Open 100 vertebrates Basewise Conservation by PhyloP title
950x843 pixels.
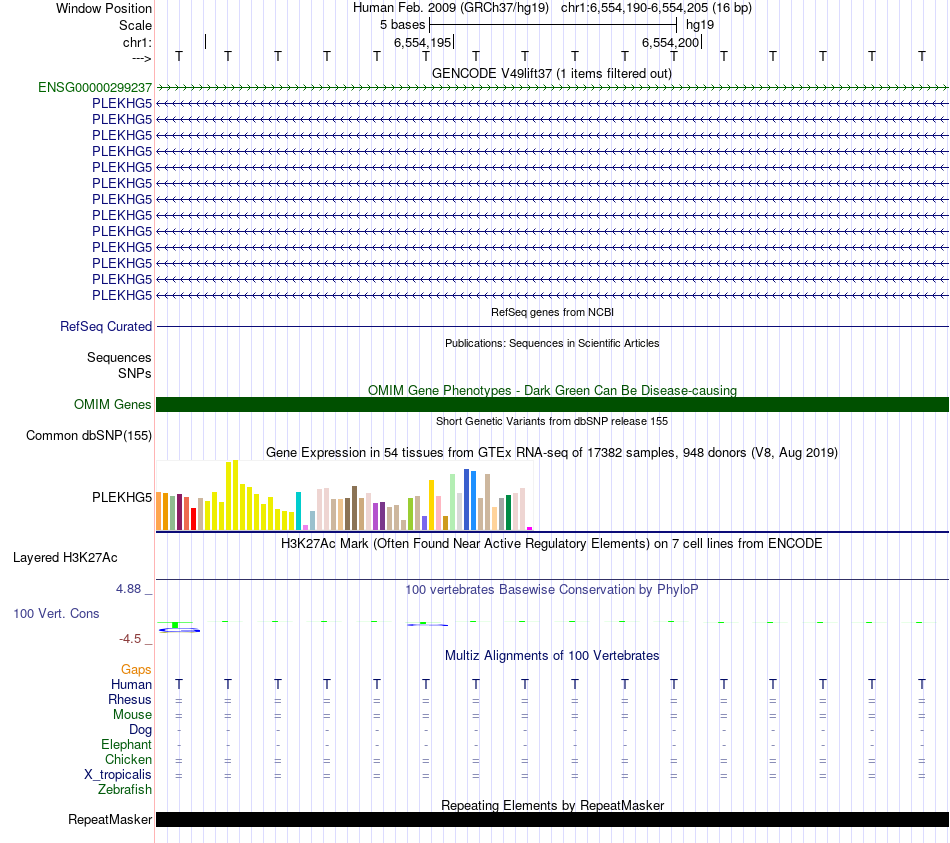click(x=552, y=590)
